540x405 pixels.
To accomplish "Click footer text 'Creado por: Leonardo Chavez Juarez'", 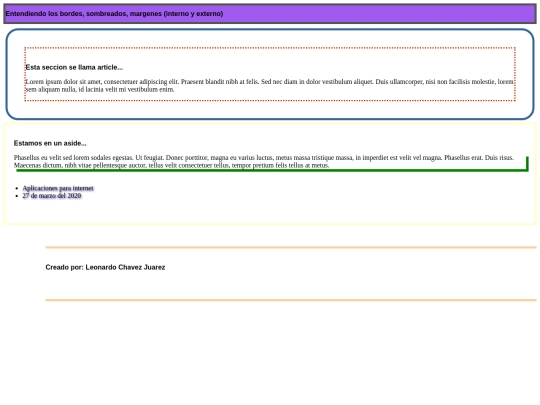I will (105, 267).
